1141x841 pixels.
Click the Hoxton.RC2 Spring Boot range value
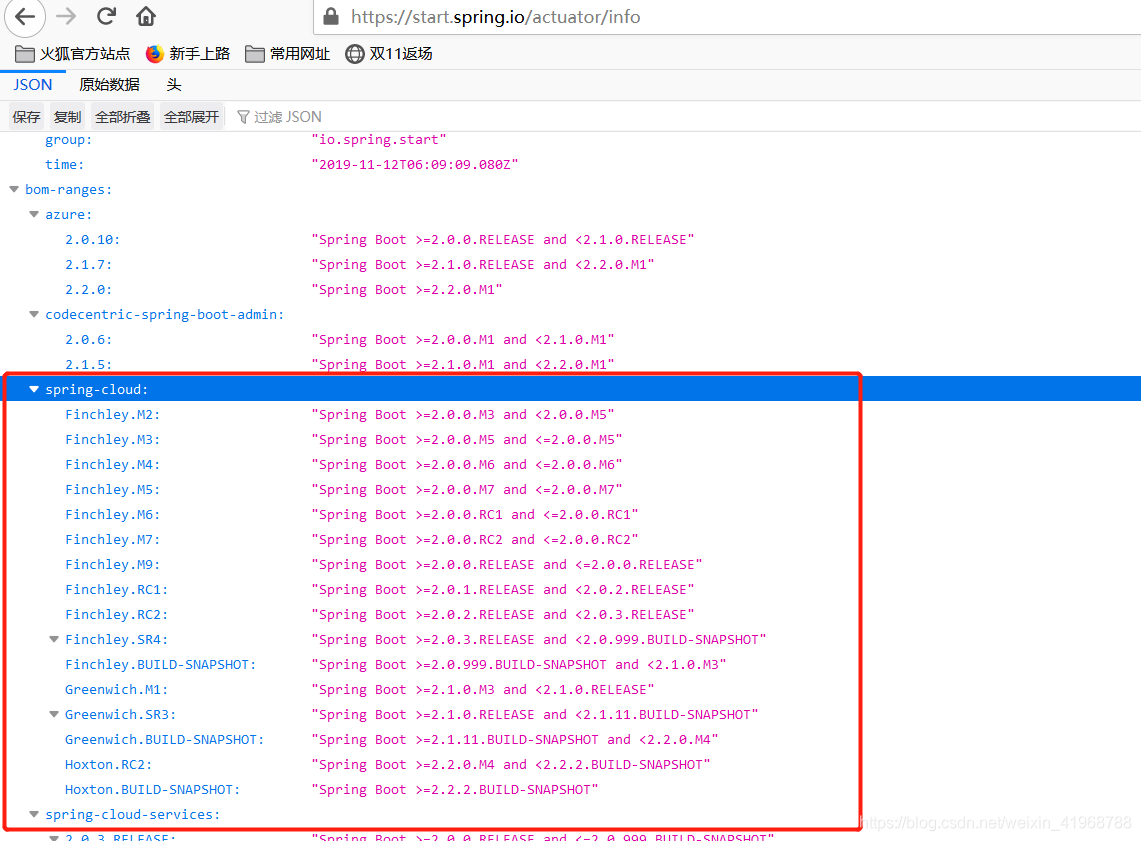click(x=511, y=765)
